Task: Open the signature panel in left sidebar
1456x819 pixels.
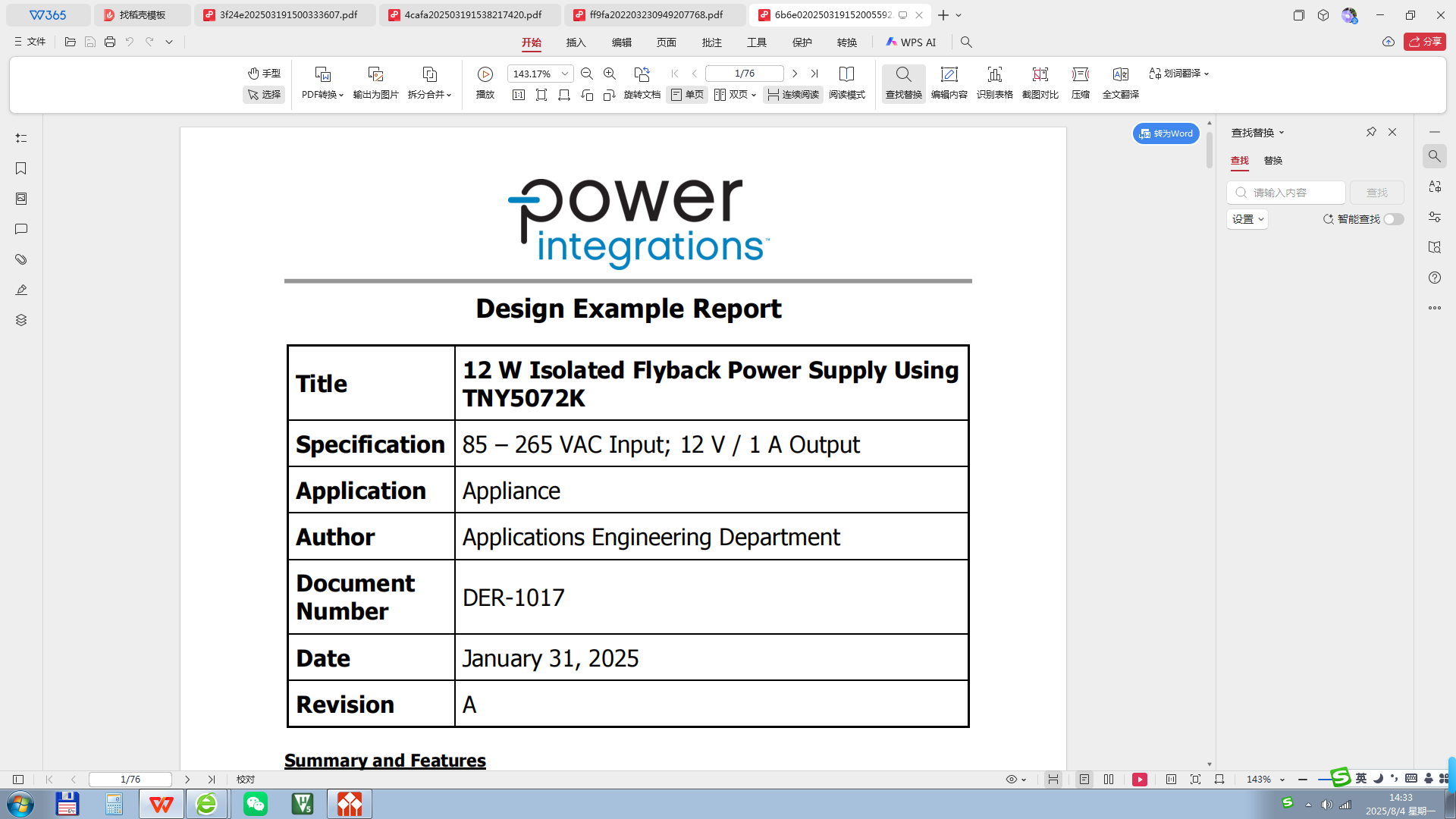Action: click(21, 290)
